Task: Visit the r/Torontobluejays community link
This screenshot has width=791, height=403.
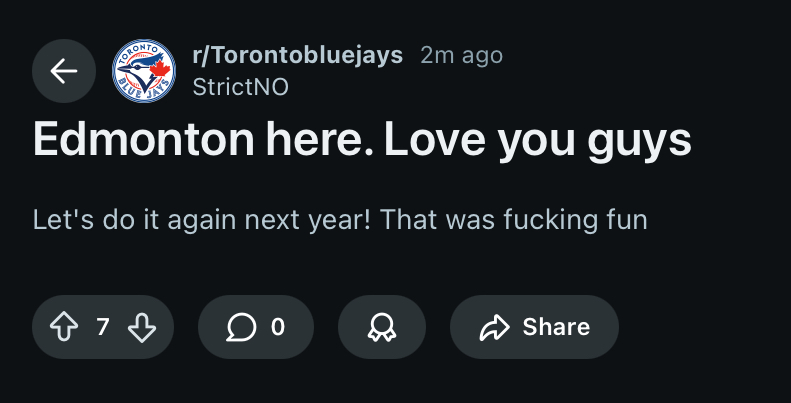Action: [298, 55]
